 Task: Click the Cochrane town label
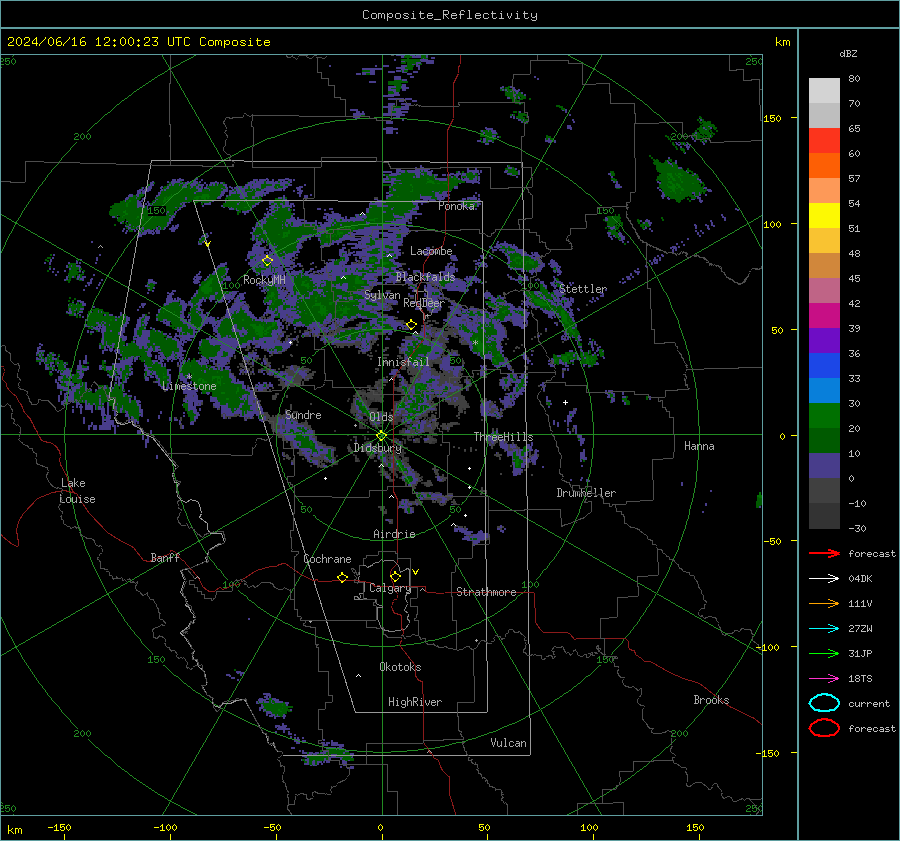point(327,559)
